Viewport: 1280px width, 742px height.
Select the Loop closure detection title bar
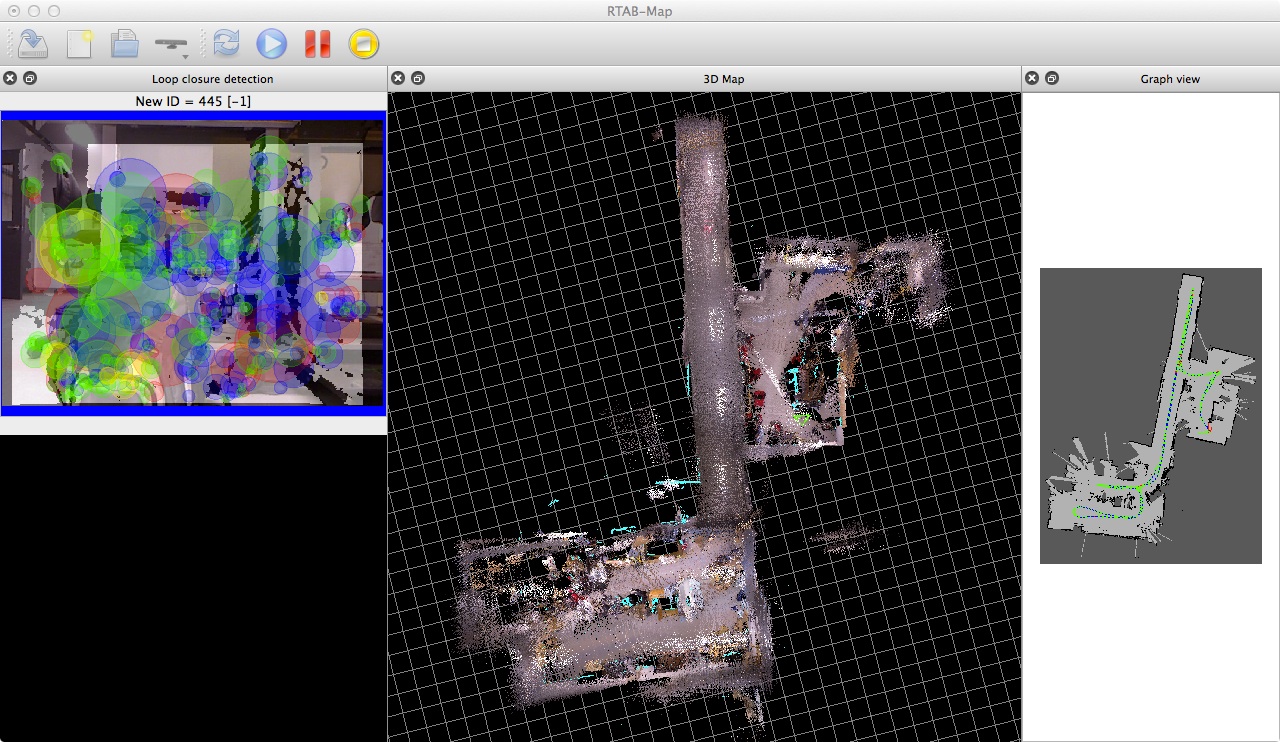click(x=212, y=79)
